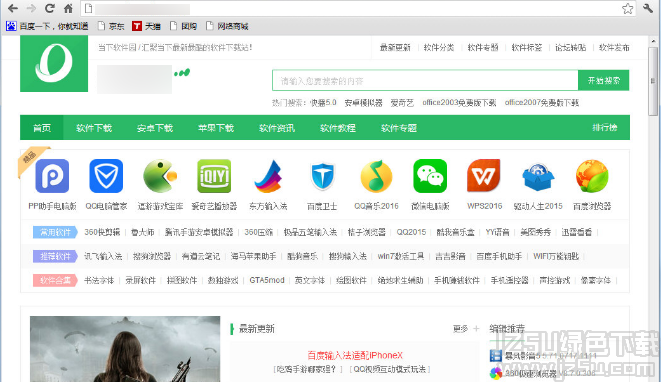This screenshot has width=661, height=382.
Task: Open the GTA5mod link
Action: [x=267, y=280]
